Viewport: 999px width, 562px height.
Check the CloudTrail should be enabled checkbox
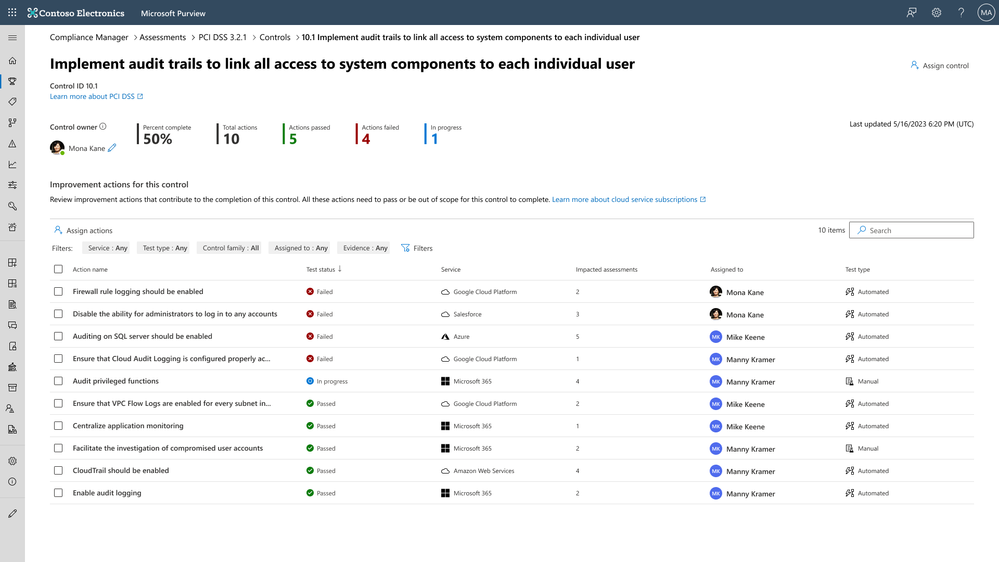click(x=59, y=470)
